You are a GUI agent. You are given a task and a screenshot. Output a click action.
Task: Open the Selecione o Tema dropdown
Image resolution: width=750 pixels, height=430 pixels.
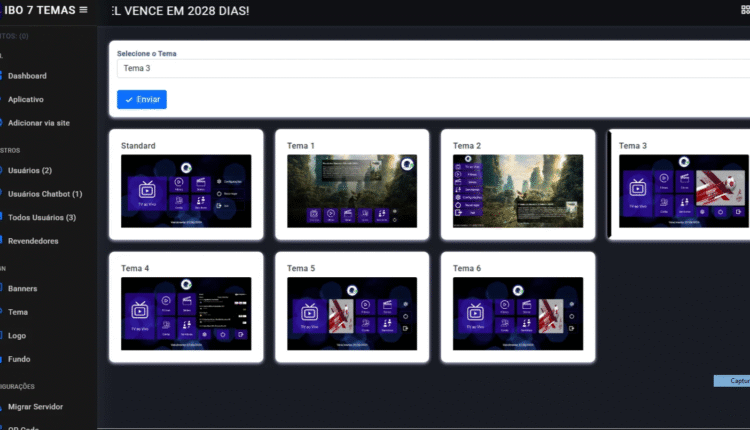(x=430, y=69)
